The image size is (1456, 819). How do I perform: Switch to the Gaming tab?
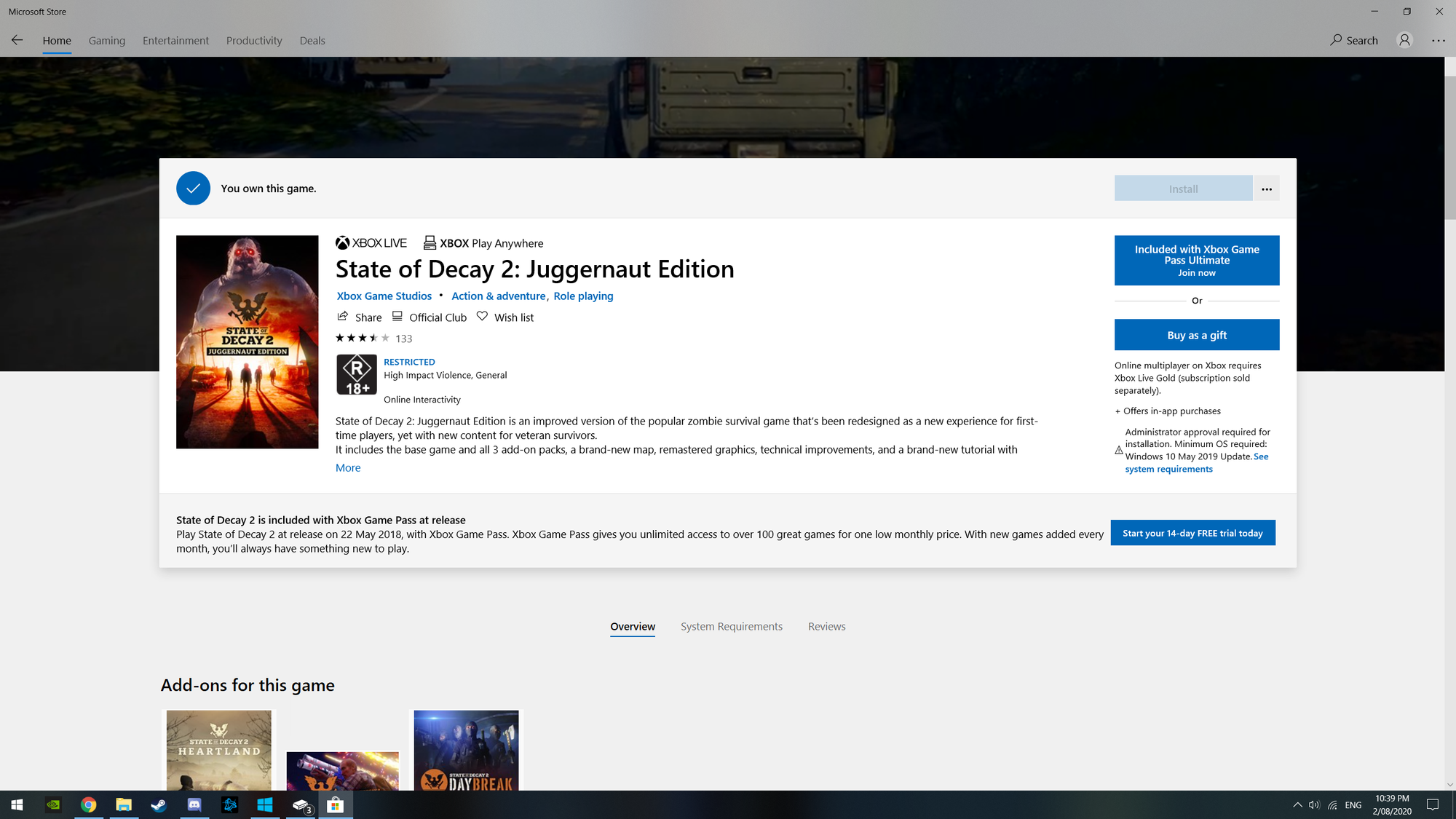click(107, 41)
